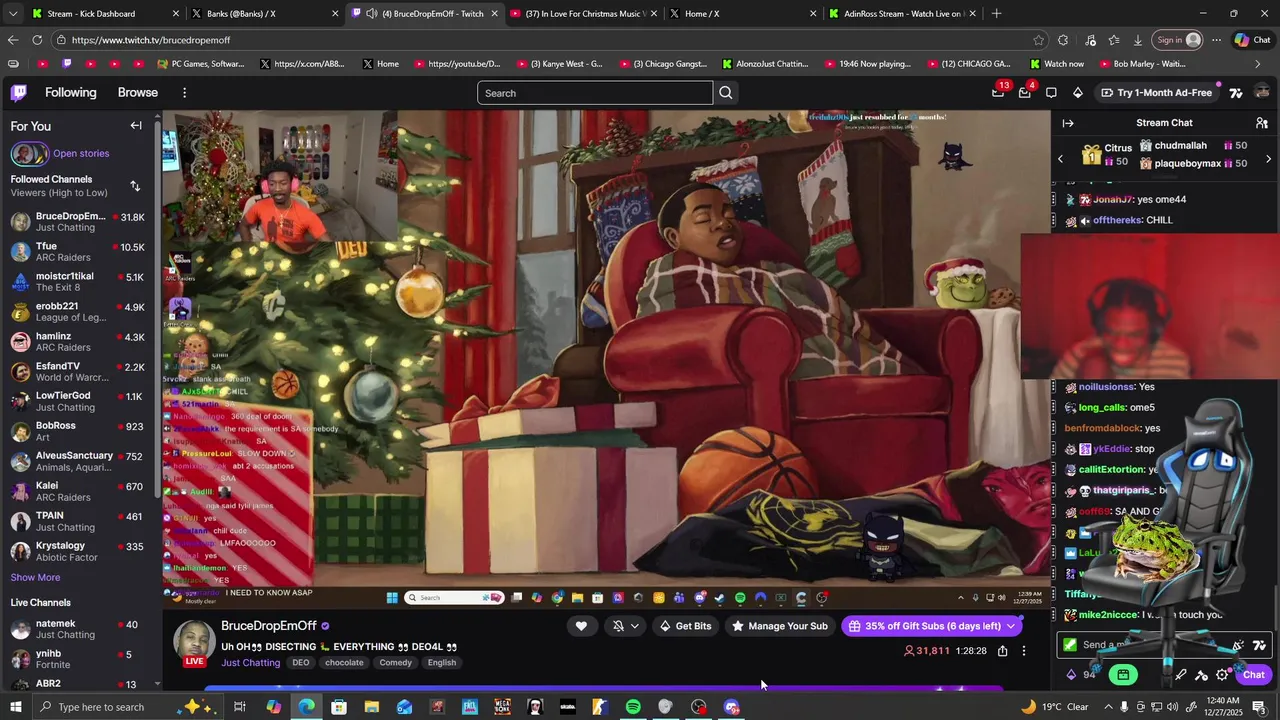
Task: Open Spotify from the taskbar
Action: (x=633, y=707)
